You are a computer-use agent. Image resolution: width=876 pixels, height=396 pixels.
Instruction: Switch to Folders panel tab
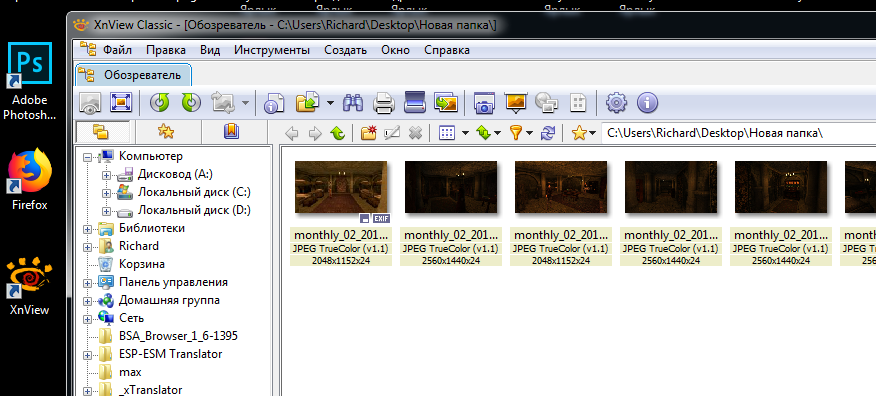point(102,132)
